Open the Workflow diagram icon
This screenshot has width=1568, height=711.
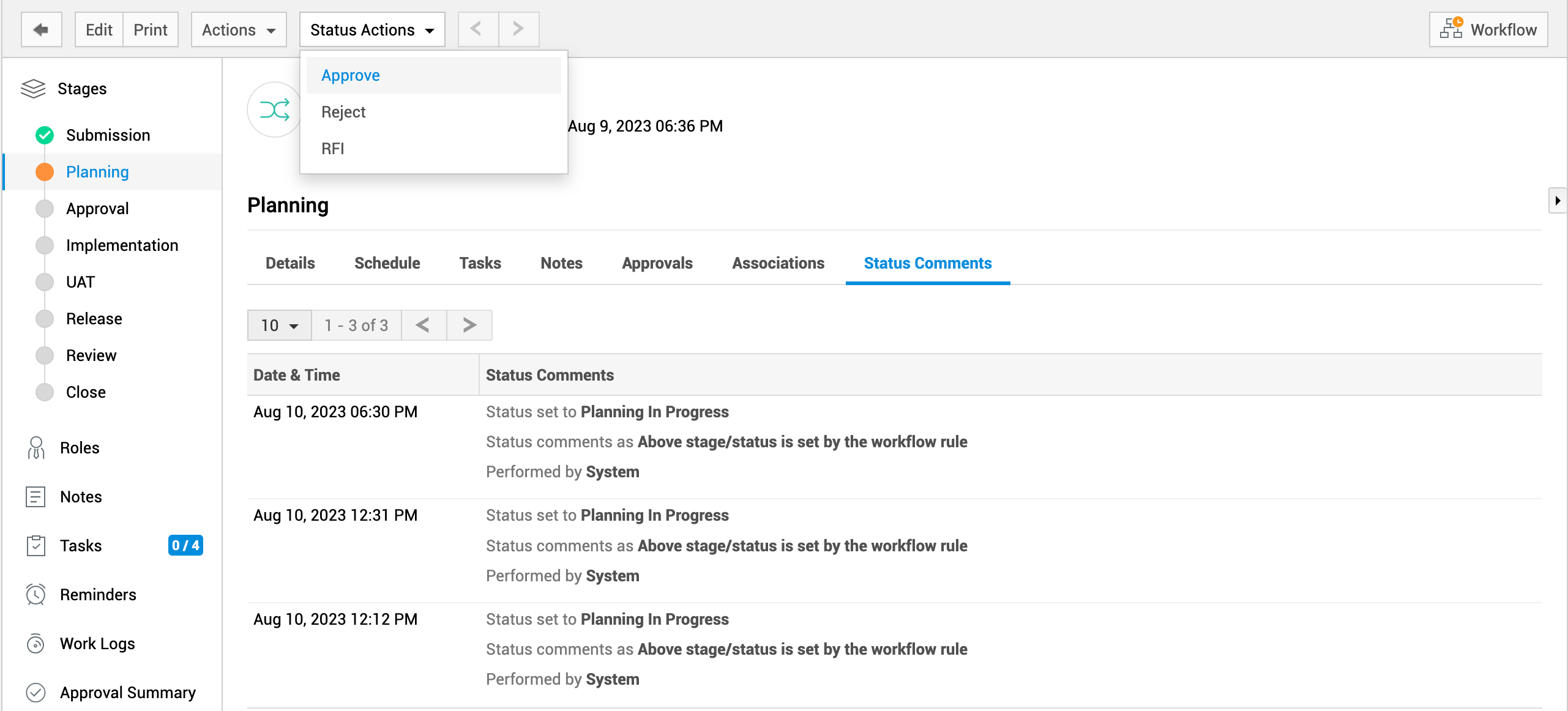pos(1450,29)
